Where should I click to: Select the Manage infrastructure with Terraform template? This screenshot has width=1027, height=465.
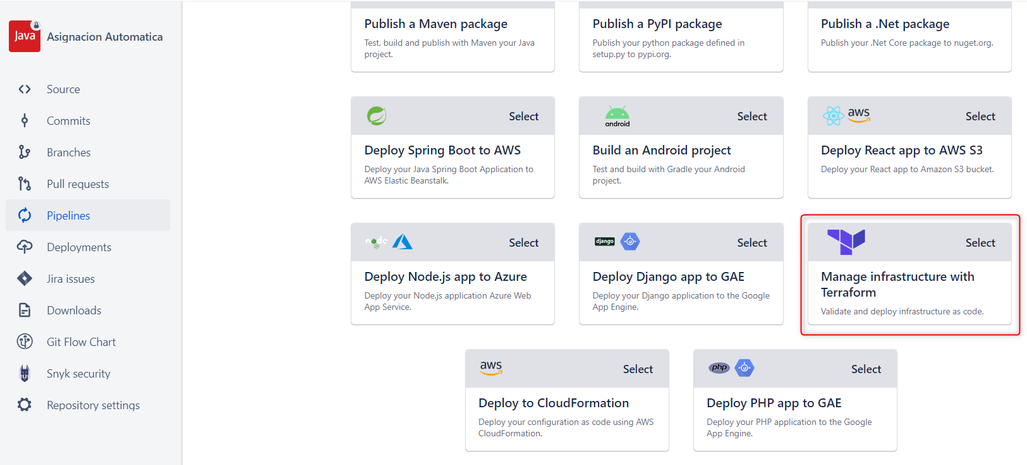980,243
